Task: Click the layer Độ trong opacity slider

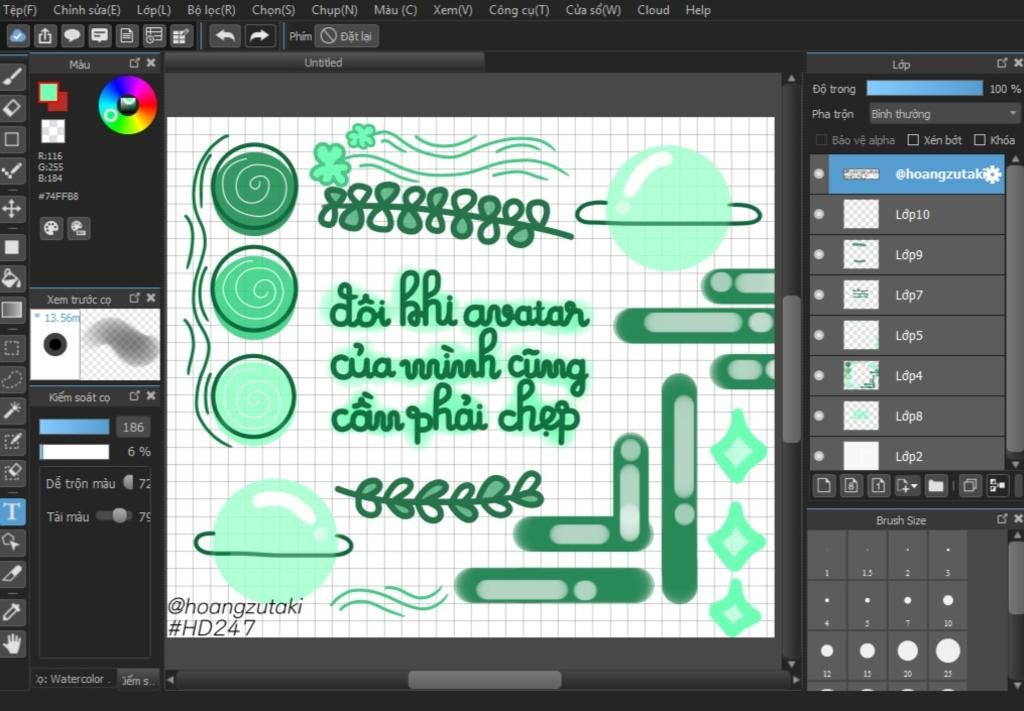Action: click(x=924, y=88)
